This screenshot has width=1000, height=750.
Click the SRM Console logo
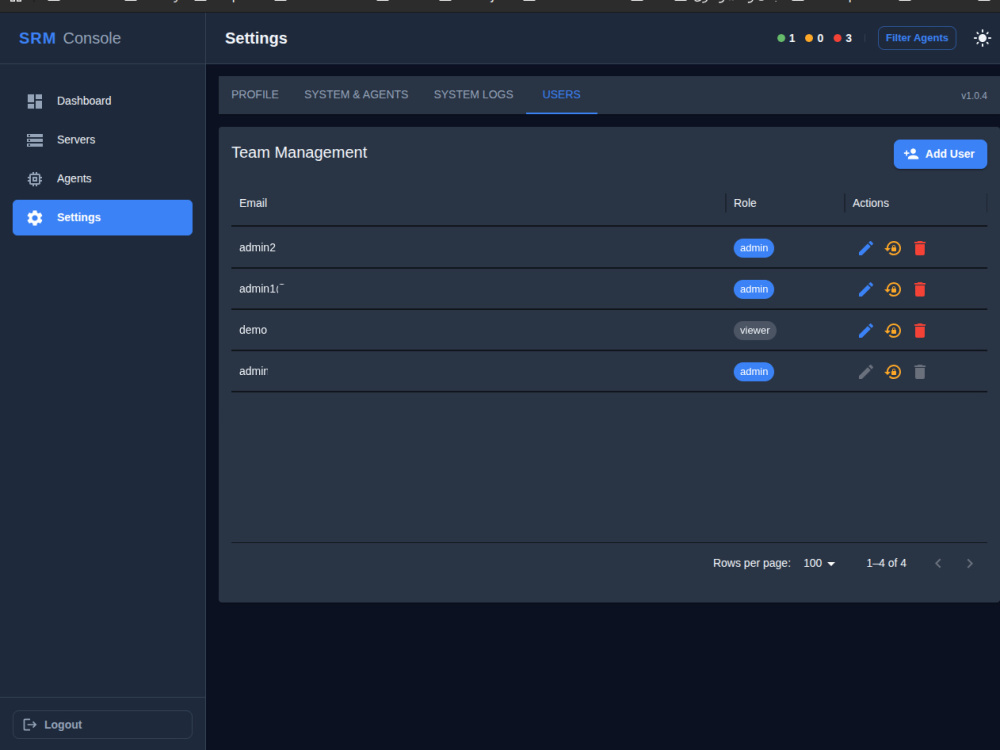pos(70,38)
